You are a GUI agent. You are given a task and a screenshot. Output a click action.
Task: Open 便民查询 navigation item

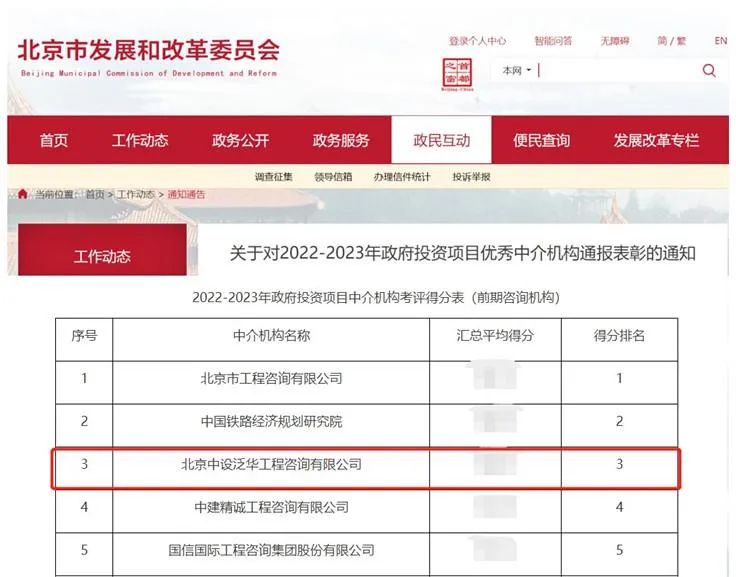[541, 140]
